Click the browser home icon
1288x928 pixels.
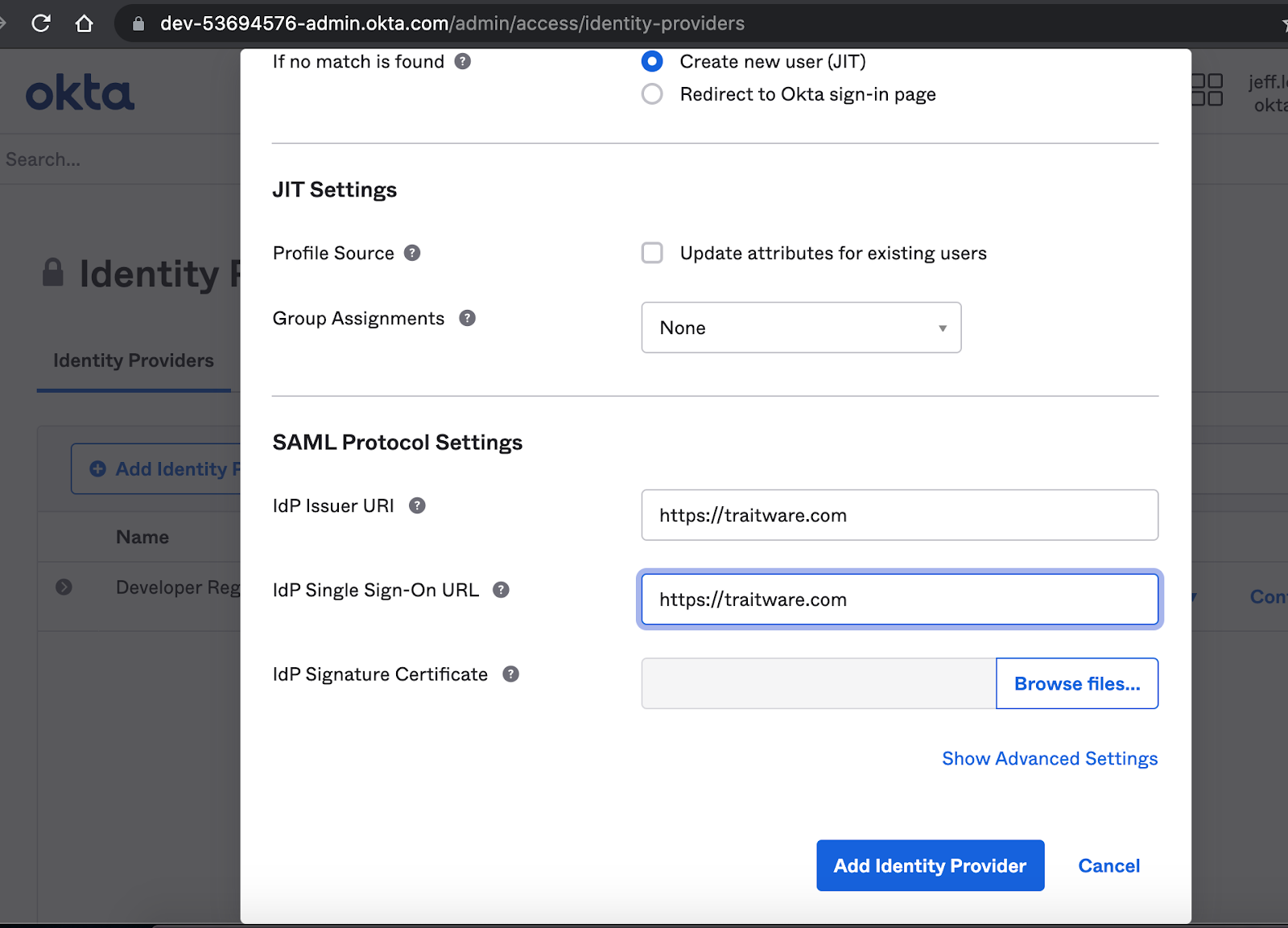tap(84, 23)
